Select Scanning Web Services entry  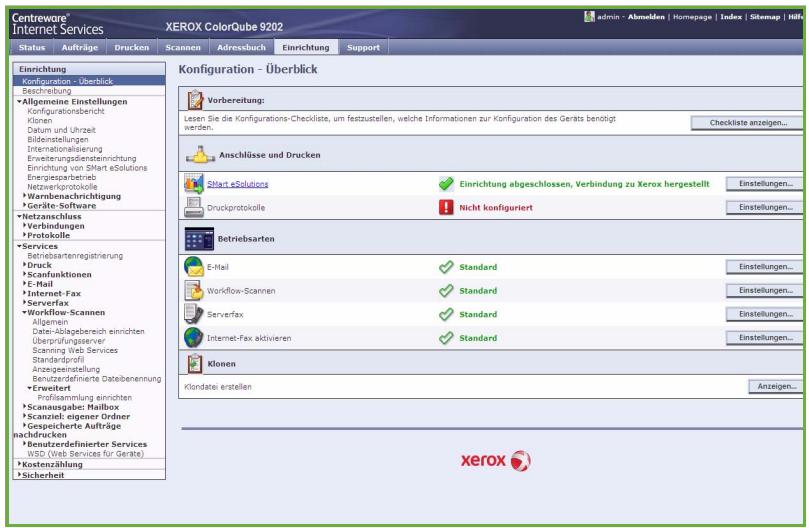point(75,350)
